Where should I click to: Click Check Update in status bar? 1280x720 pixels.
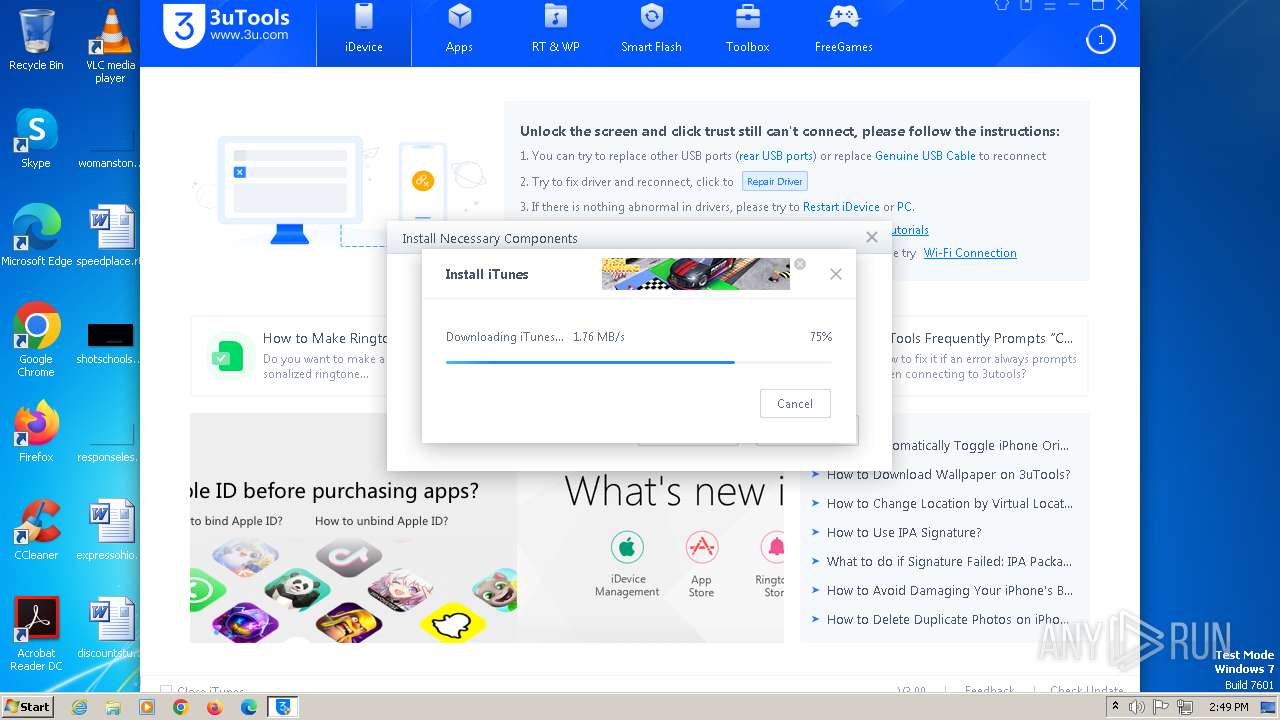[x=1087, y=690]
